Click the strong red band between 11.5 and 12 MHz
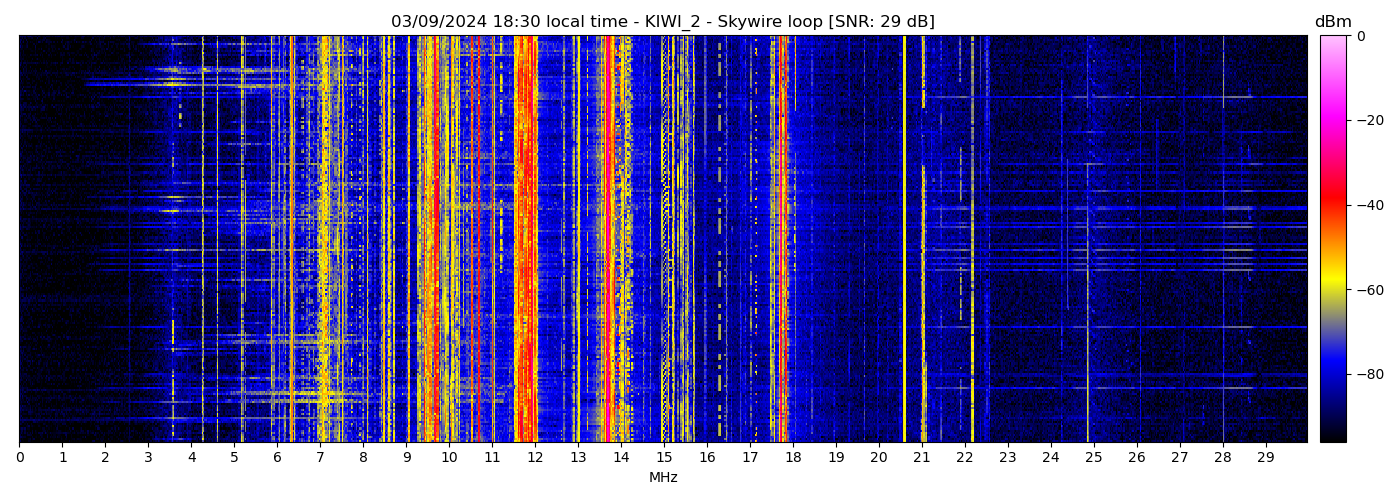1400x500 pixels. [x=523, y=240]
